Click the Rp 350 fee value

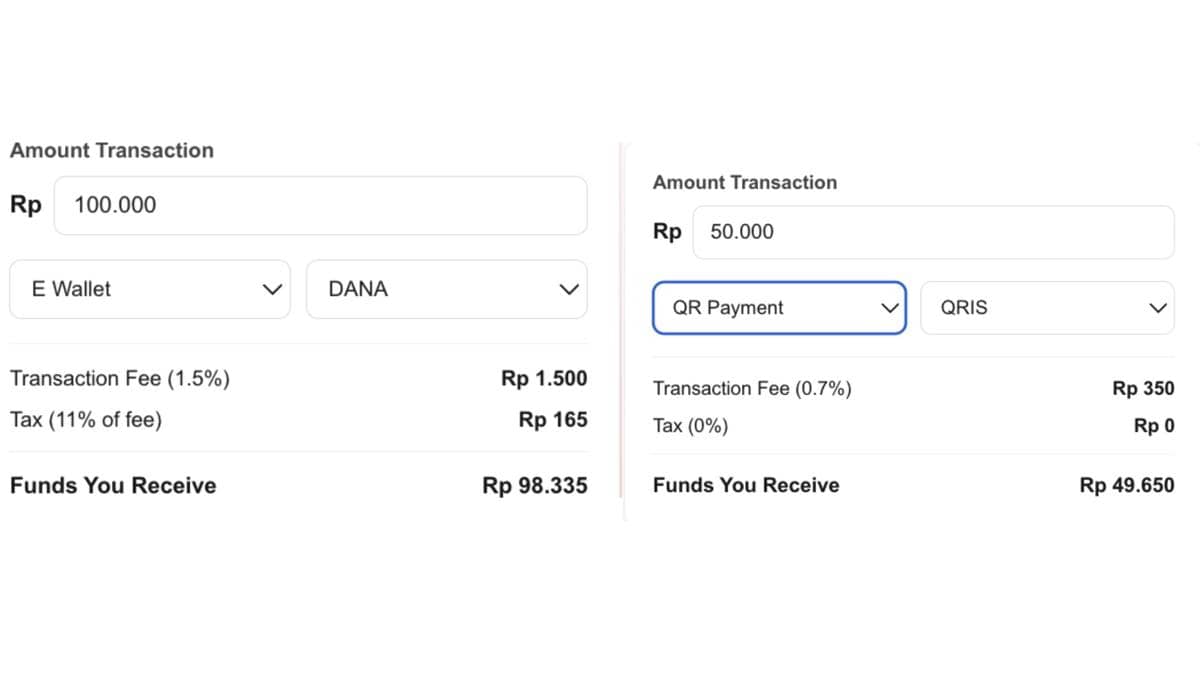[x=1143, y=389]
